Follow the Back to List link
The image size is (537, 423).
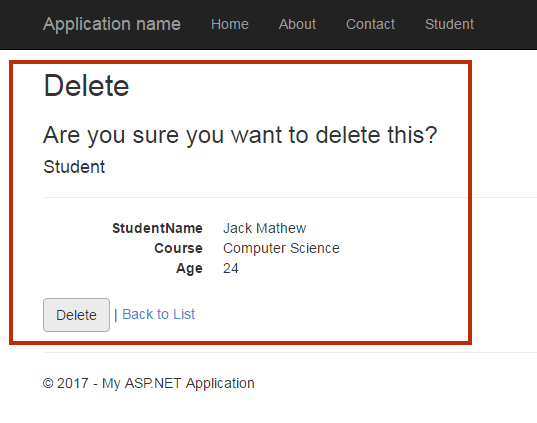pyautogui.click(x=159, y=314)
